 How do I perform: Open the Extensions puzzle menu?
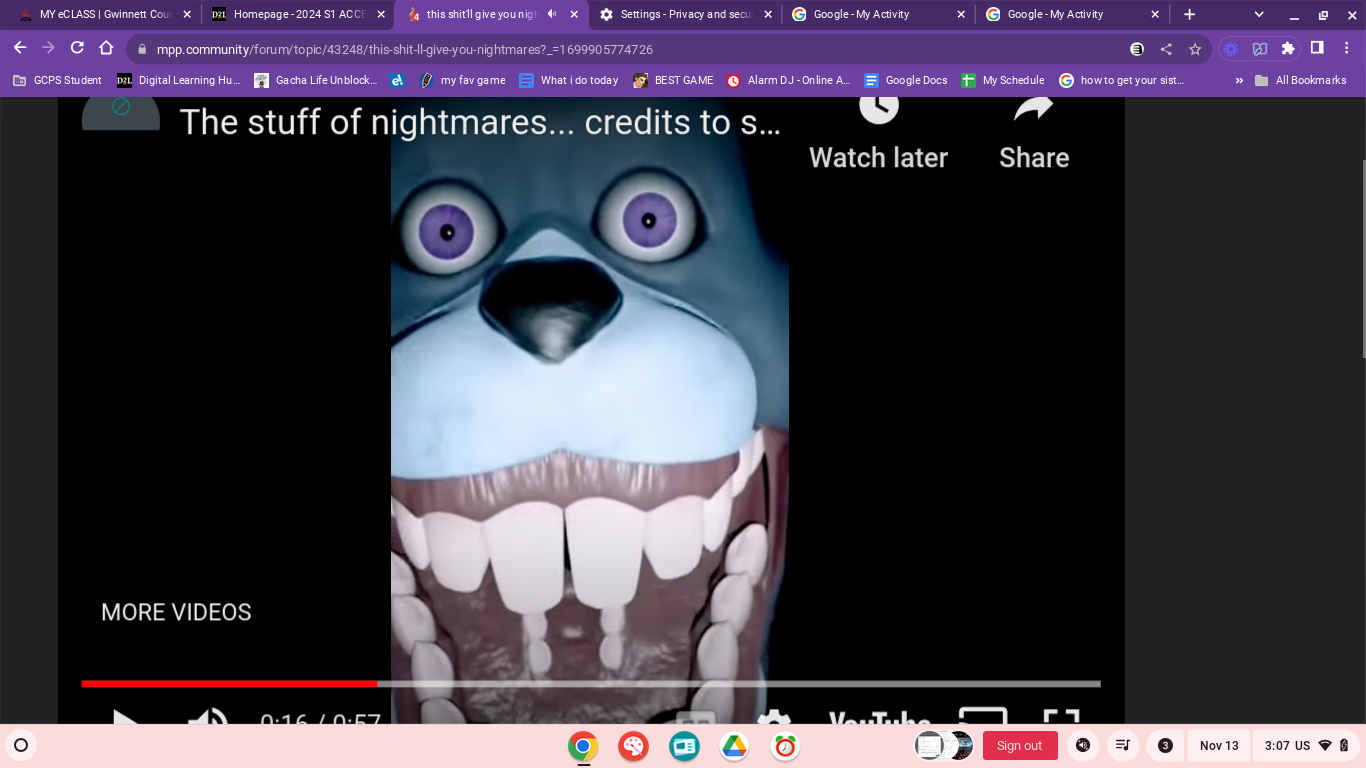point(1288,48)
